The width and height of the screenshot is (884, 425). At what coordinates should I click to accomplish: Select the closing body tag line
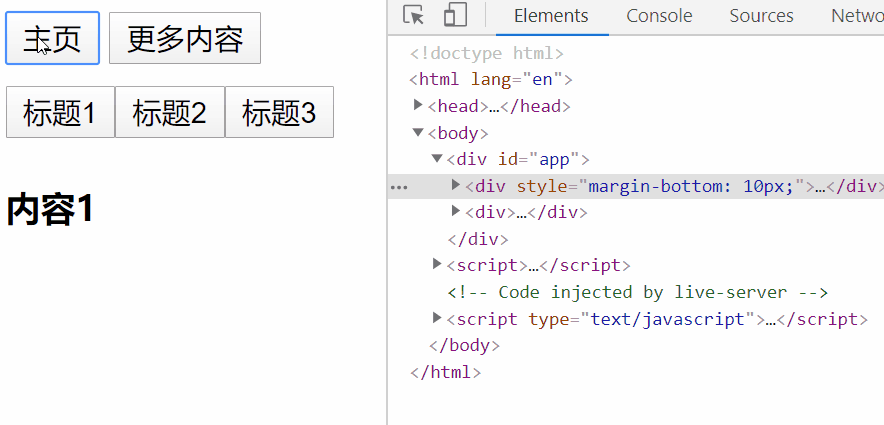click(x=464, y=345)
